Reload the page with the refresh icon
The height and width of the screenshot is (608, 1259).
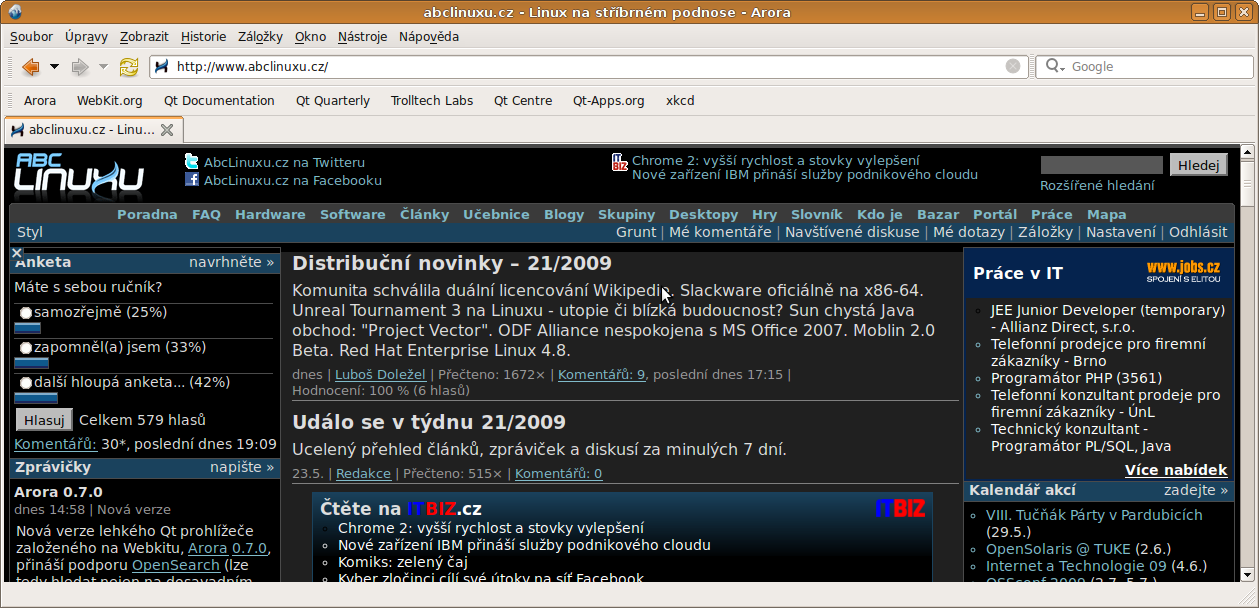(129, 67)
